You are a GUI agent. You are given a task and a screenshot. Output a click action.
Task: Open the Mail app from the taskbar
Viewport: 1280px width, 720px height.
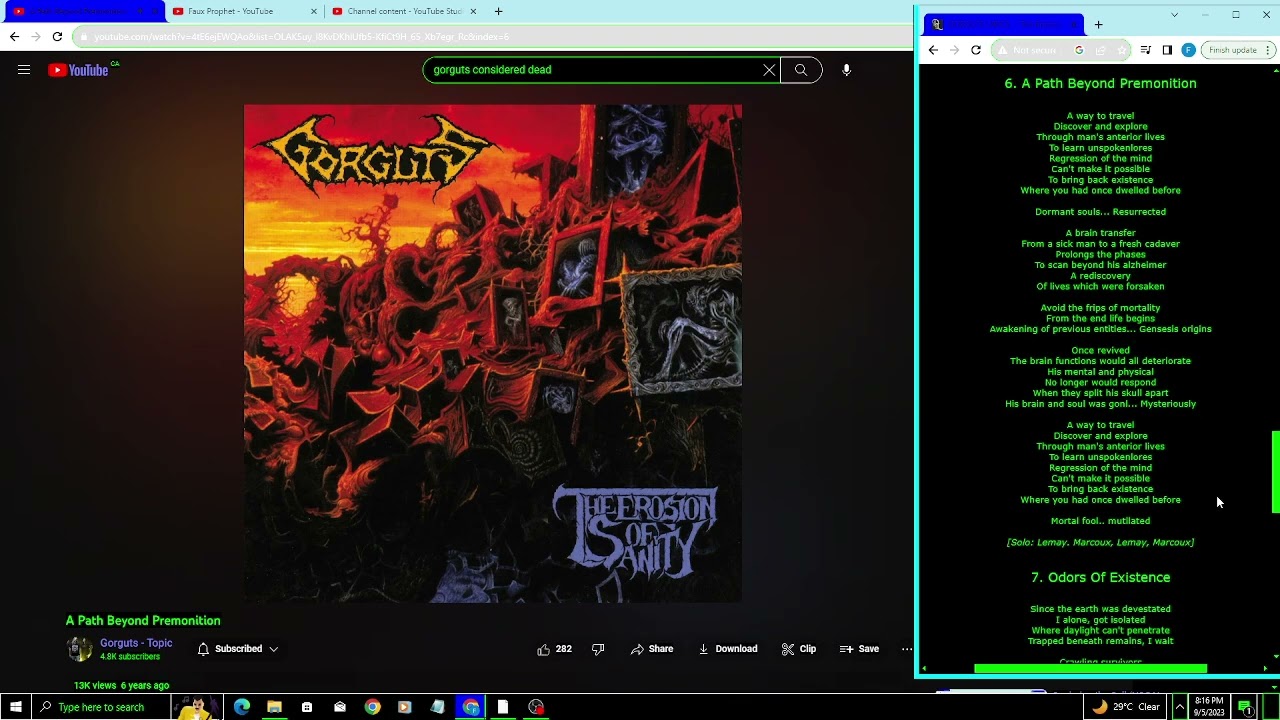[x=340, y=707]
